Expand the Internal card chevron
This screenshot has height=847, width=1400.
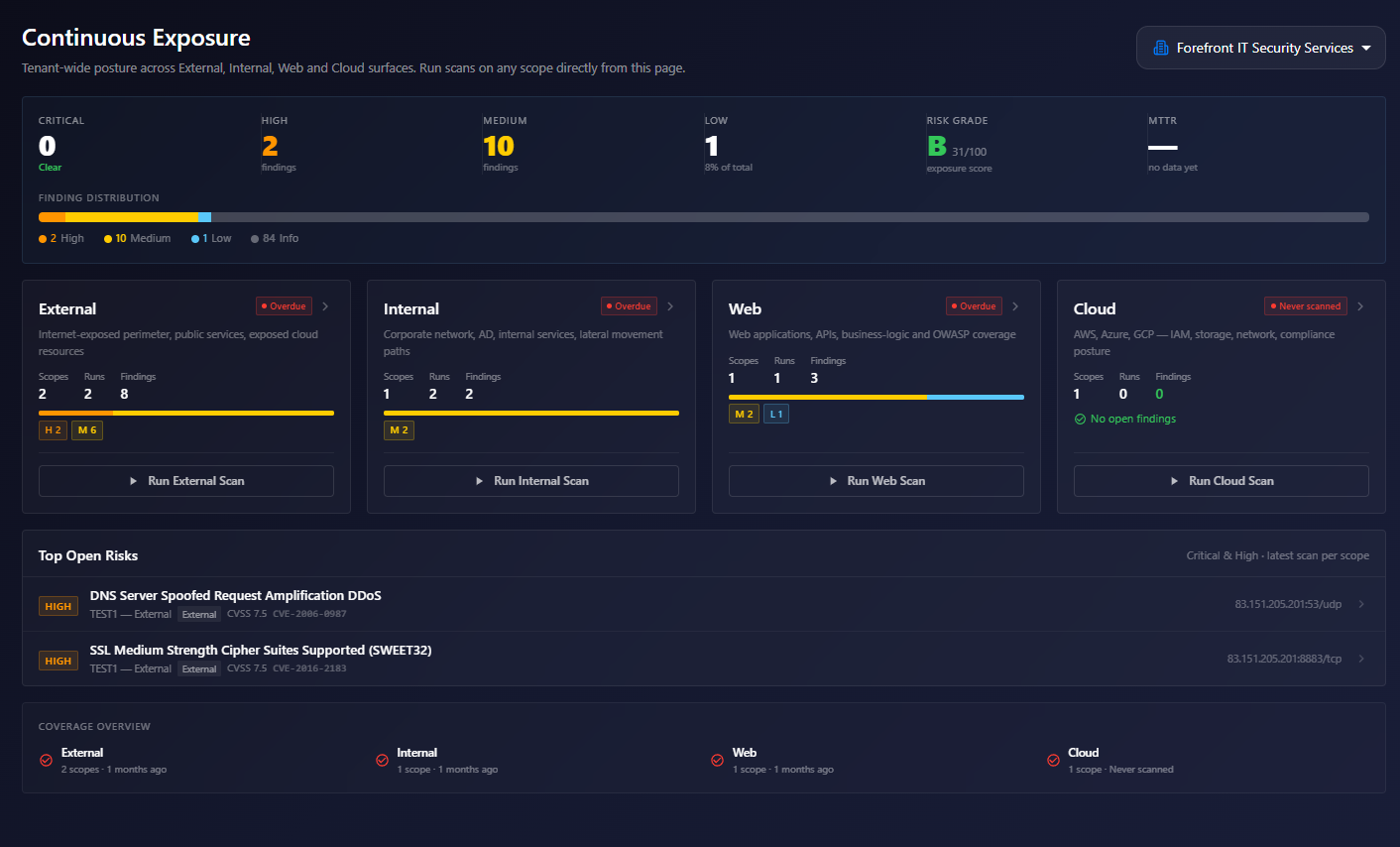tap(670, 306)
